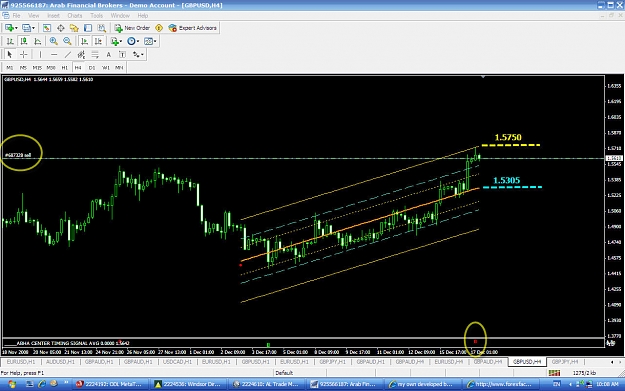Open the Market Watch window

point(47,28)
